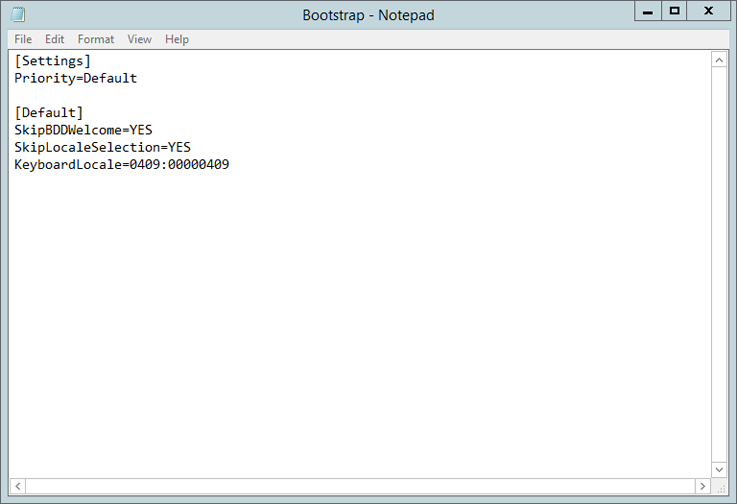Open the View menu
The width and height of the screenshot is (737, 504).
(139, 39)
